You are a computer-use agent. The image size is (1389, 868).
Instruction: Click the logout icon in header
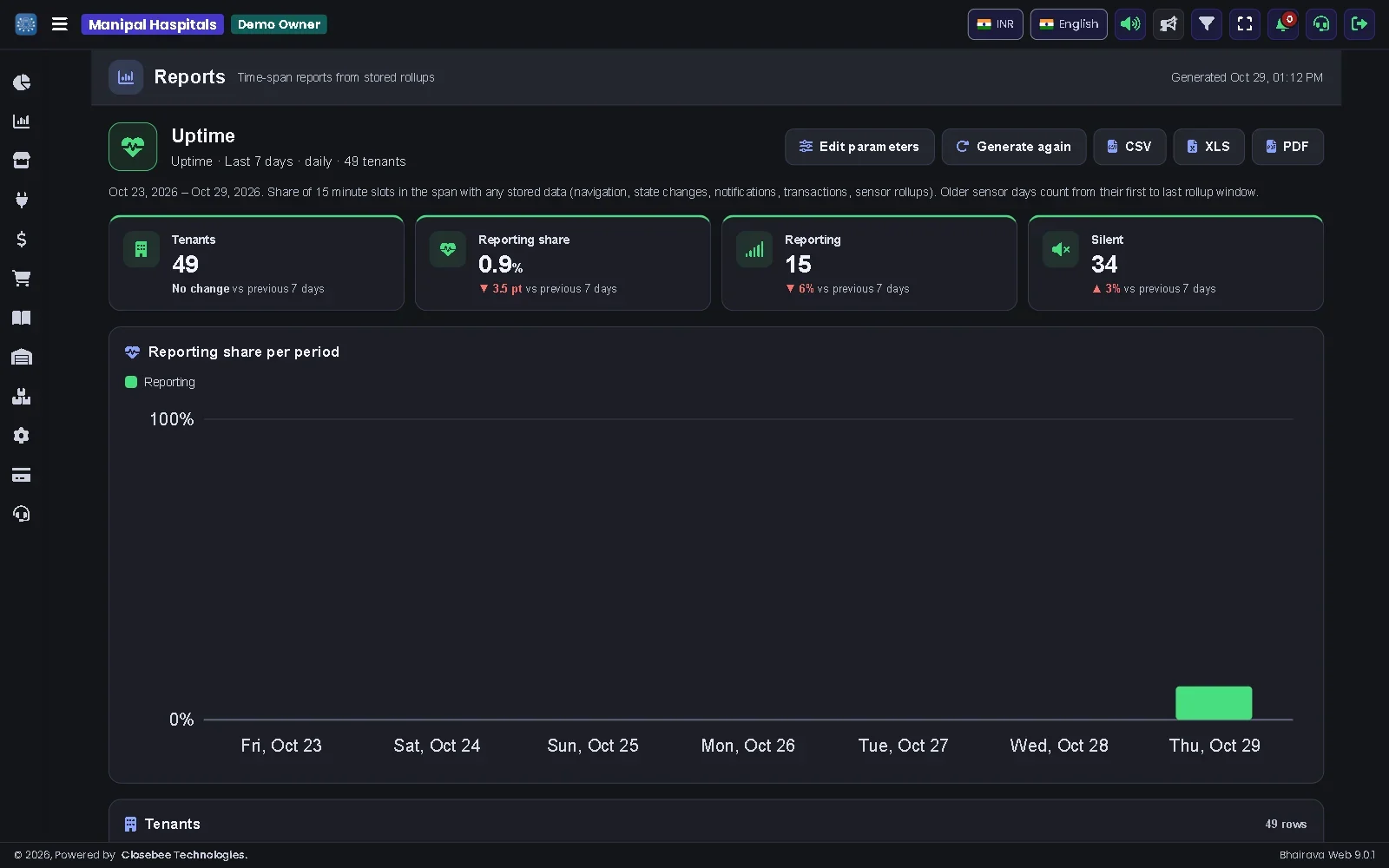(x=1359, y=24)
